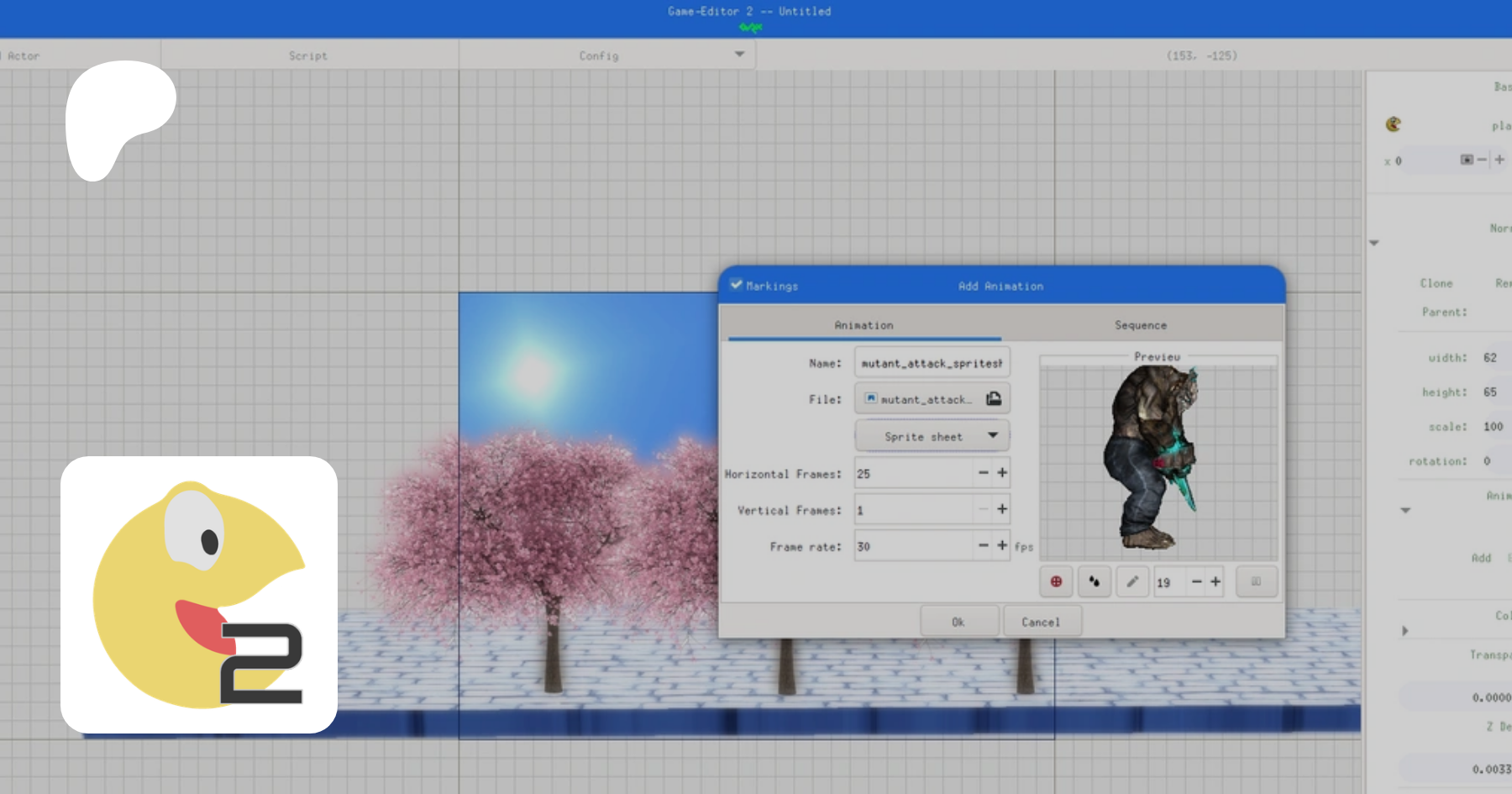Open the Script menu
1512x794 pixels.
pos(308,55)
